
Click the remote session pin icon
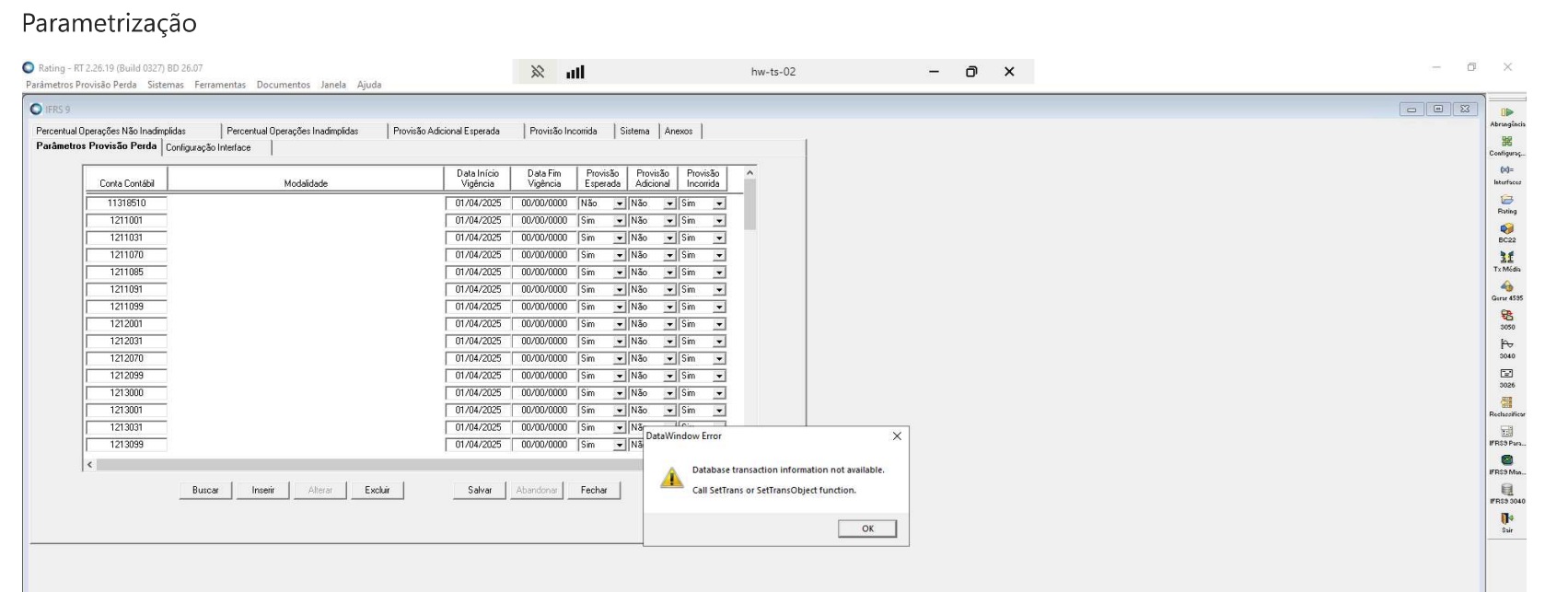click(x=538, y=72)
